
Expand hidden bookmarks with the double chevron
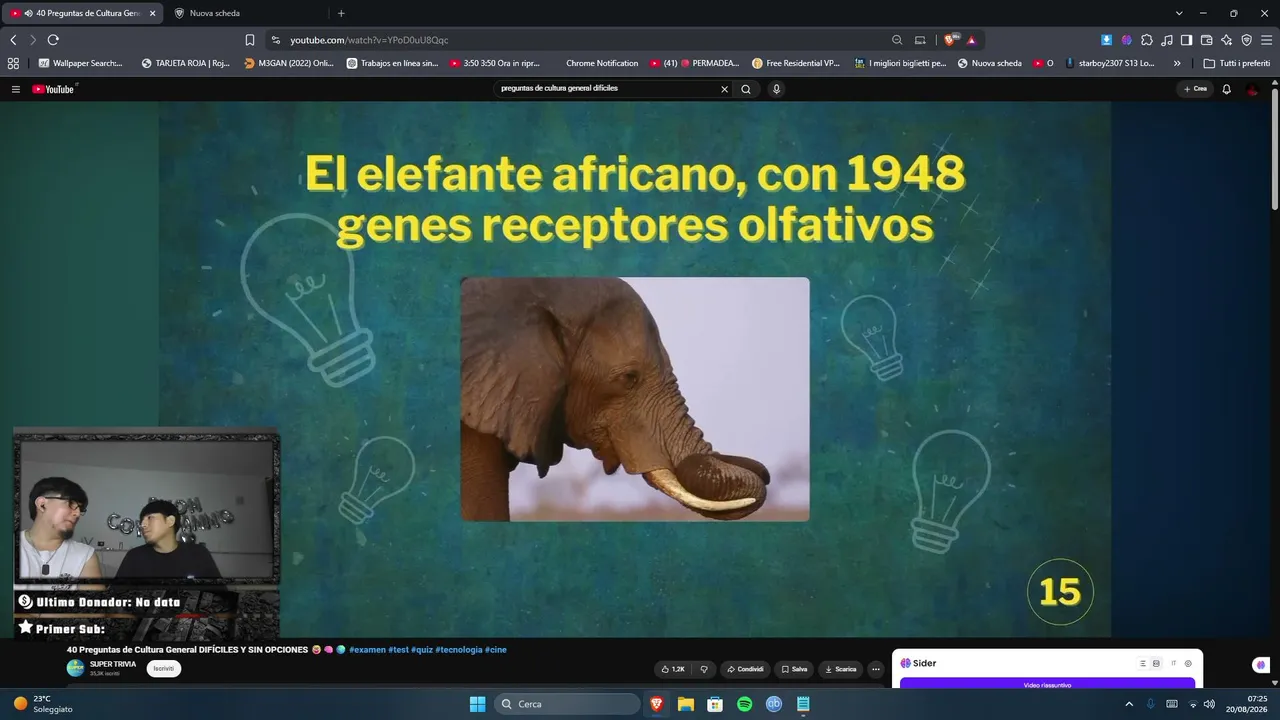[x=1177, y=63]
